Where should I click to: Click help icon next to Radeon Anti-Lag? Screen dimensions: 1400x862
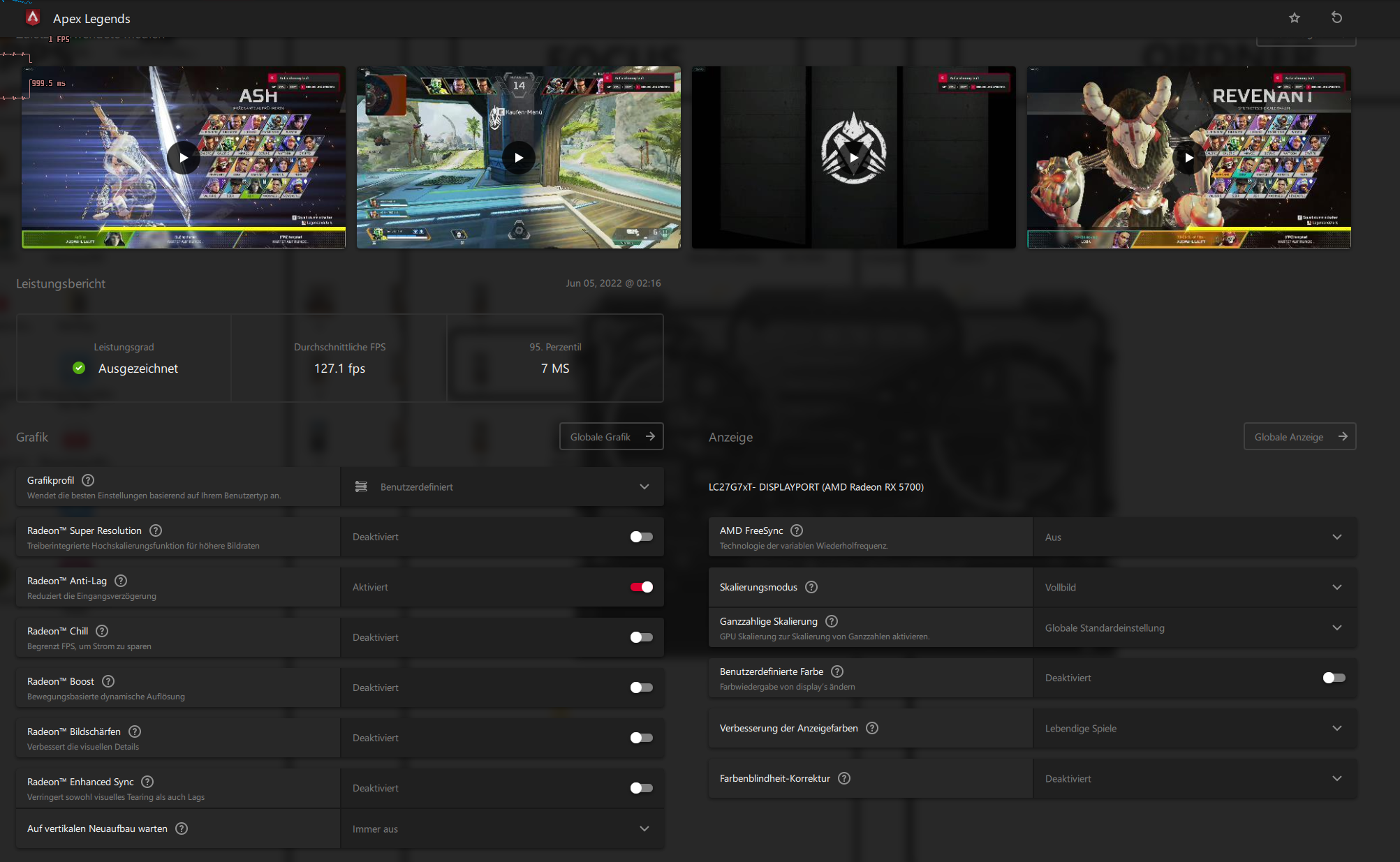pos(121,581)
